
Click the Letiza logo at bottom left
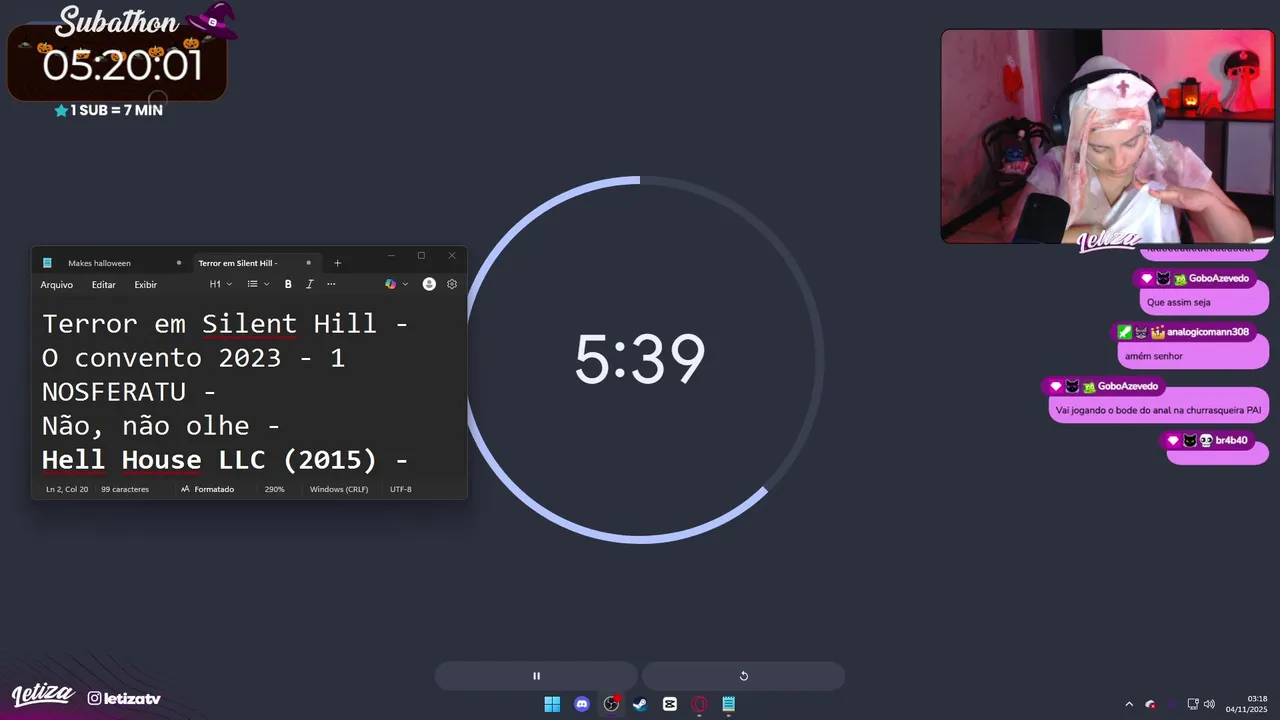pos(42,695)
